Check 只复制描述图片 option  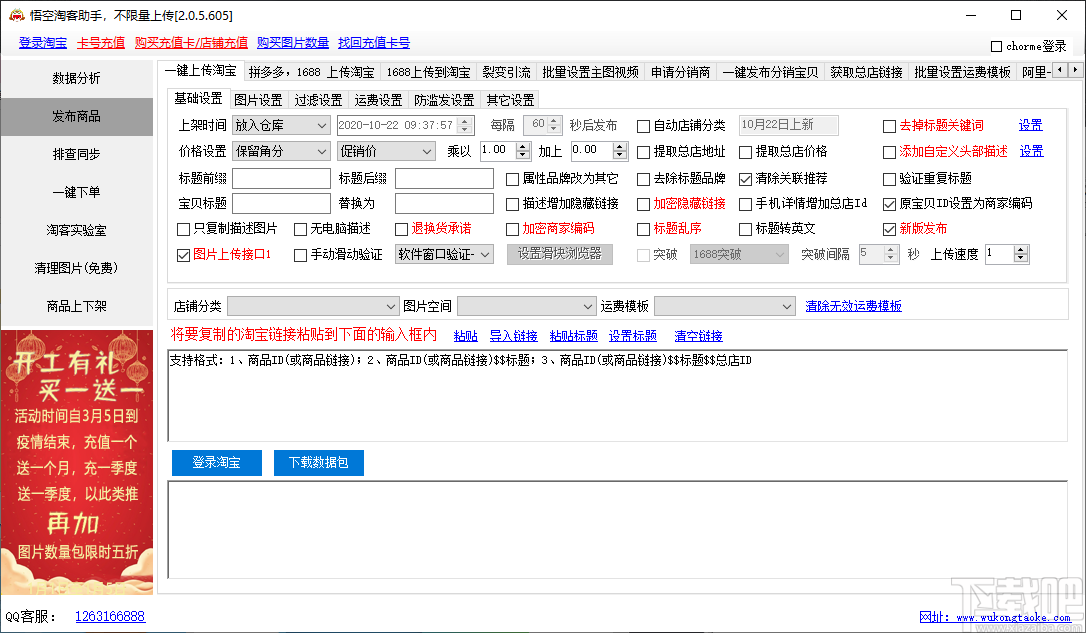click(x=184, y=229)
